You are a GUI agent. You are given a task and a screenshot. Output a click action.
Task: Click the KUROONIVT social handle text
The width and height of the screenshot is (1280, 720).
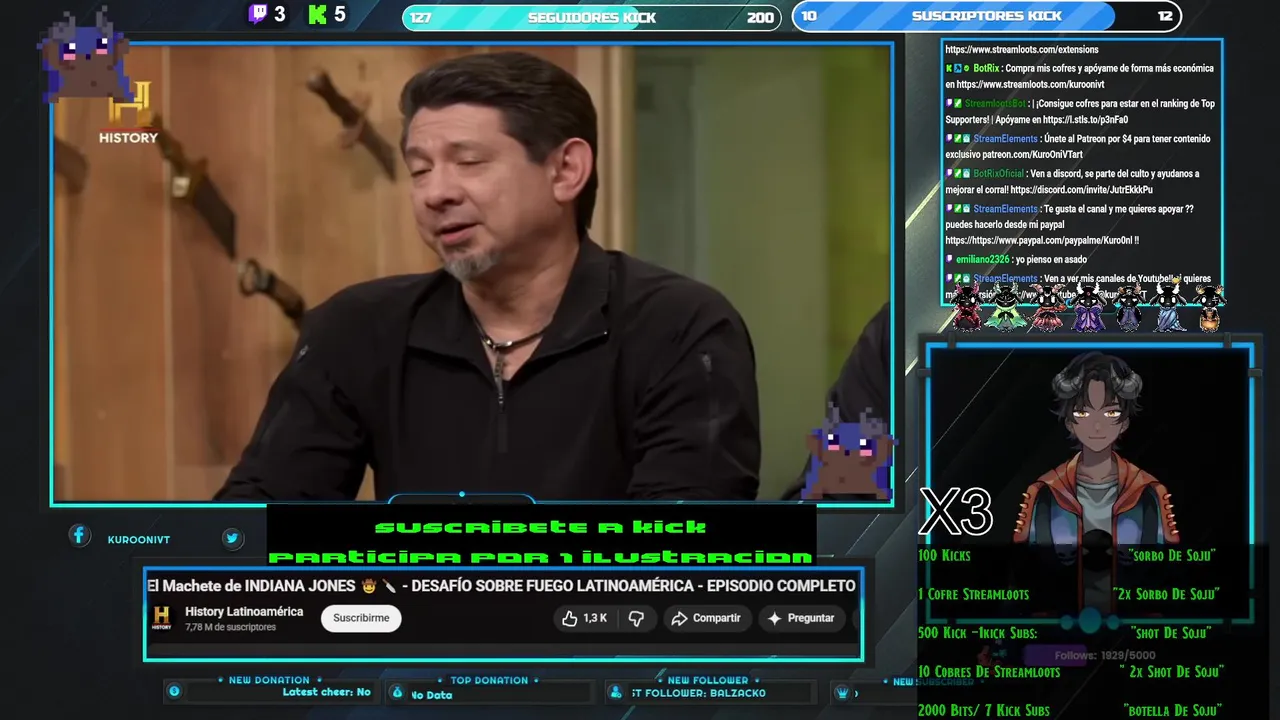pos(139,540)
